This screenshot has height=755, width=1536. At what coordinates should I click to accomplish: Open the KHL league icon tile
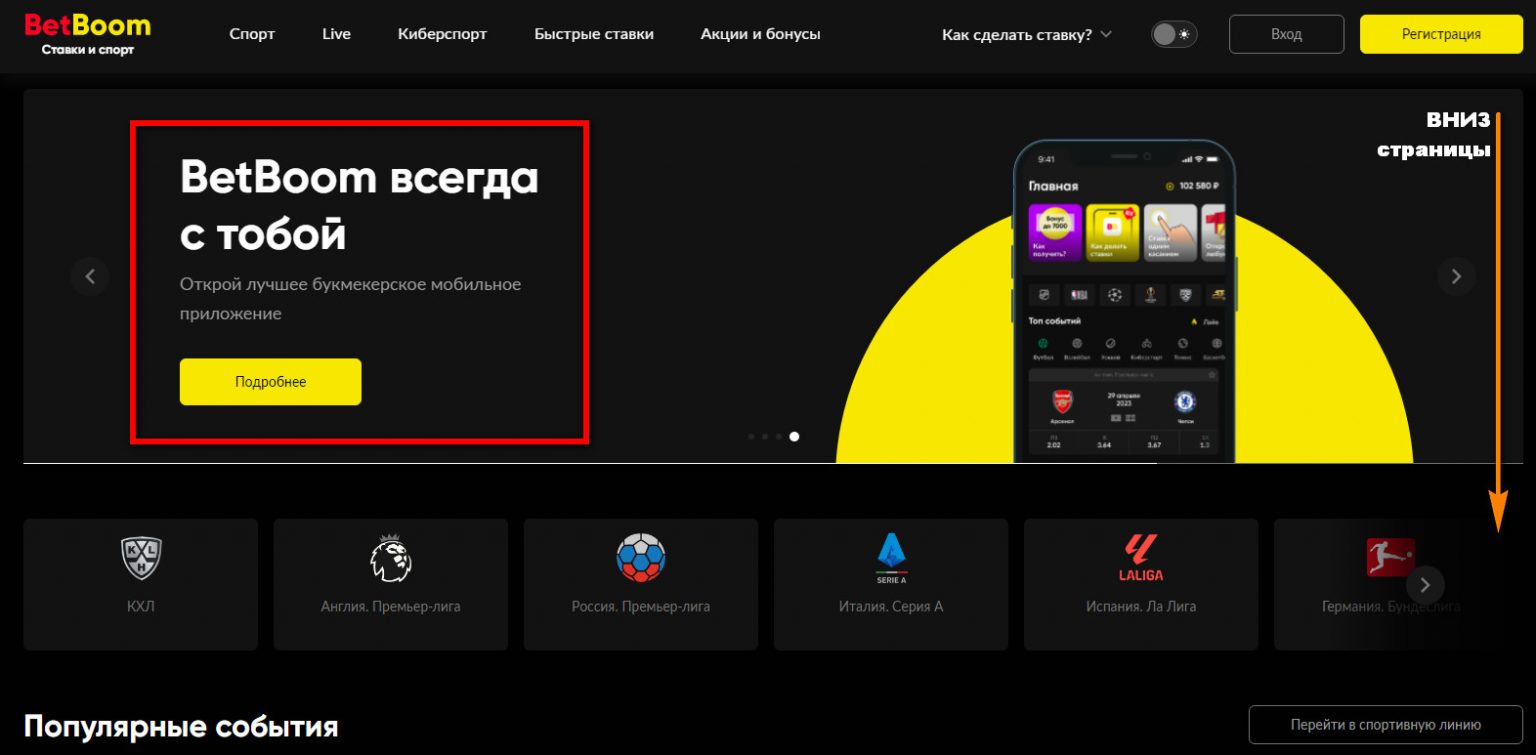(141, 558)
